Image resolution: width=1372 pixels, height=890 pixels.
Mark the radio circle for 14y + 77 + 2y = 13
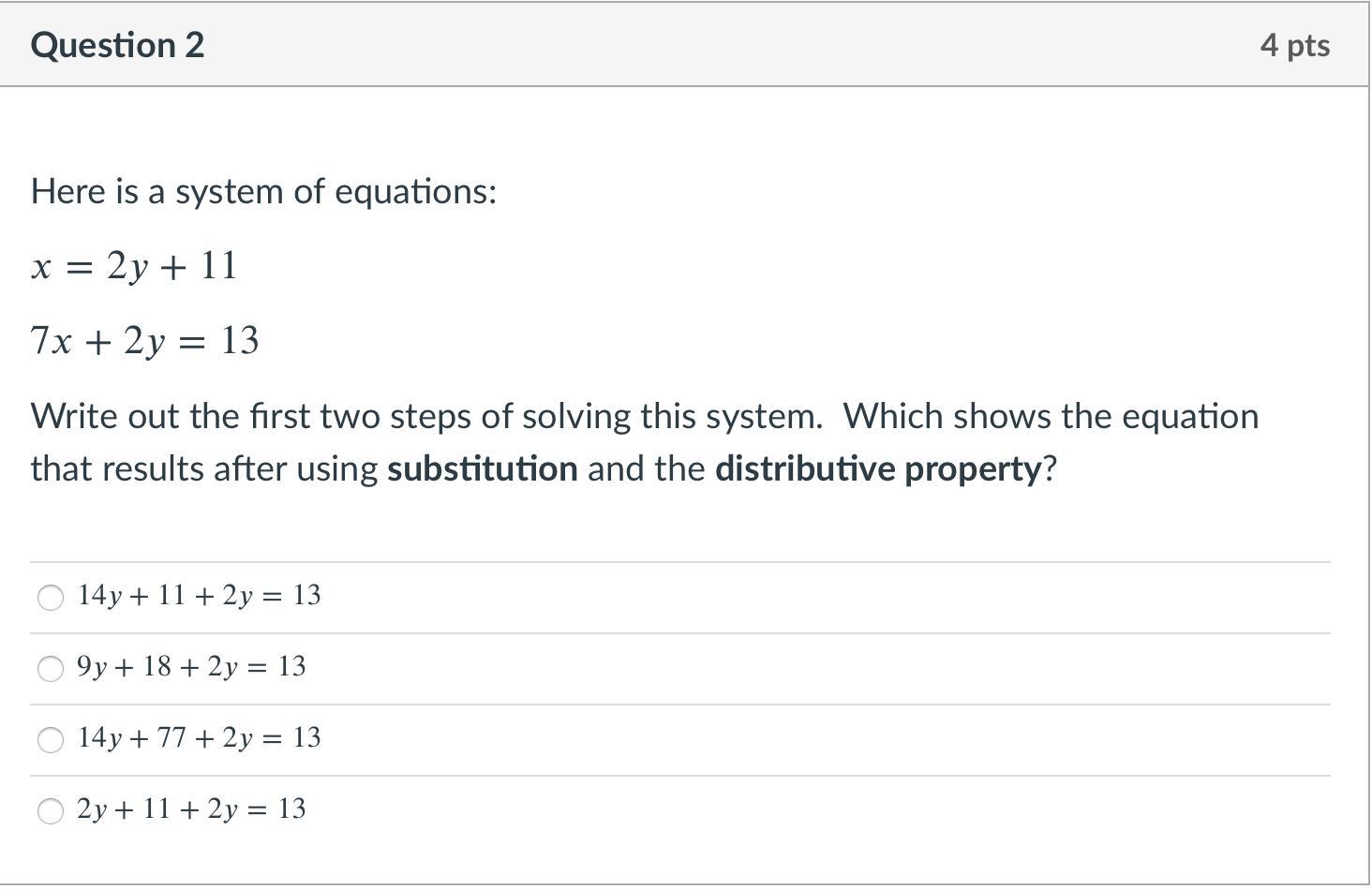[x=51, y=740]
